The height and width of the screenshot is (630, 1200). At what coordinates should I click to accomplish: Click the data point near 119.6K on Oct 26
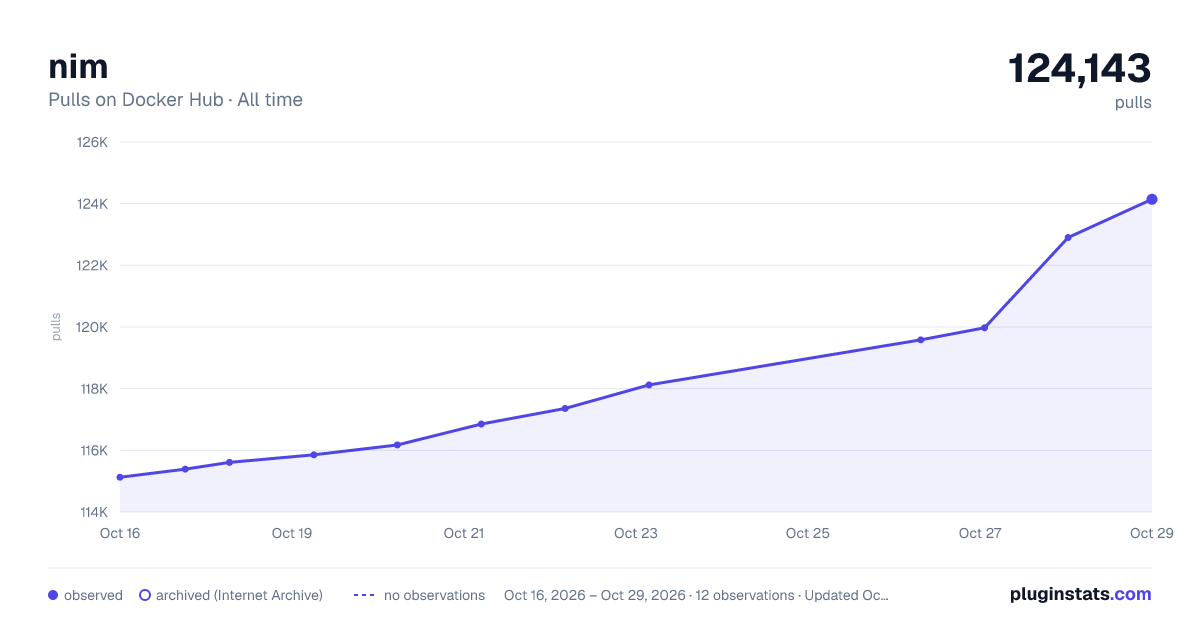(921, 340)
